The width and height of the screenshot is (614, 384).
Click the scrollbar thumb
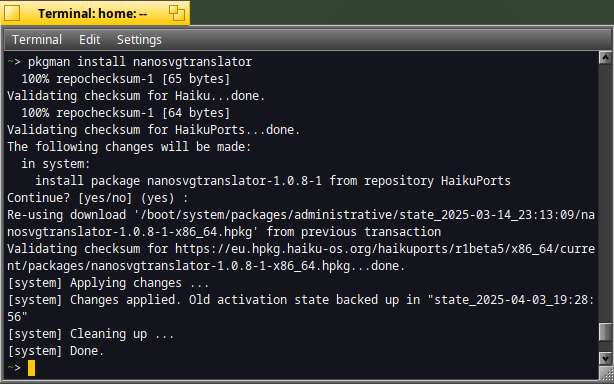[x=605, y=332]
